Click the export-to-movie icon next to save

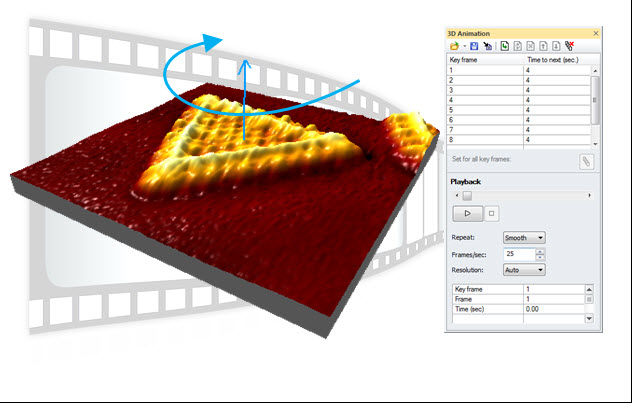488,46
